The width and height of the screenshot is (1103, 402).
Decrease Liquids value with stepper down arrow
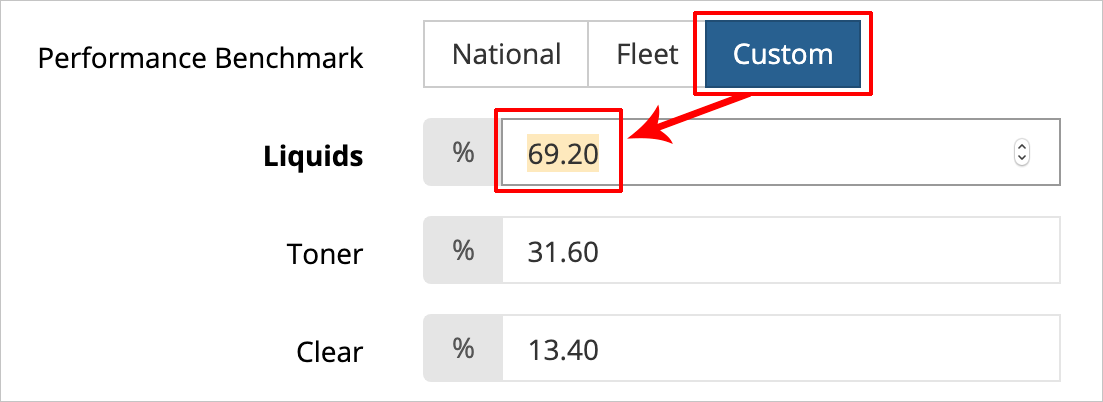1021,158
